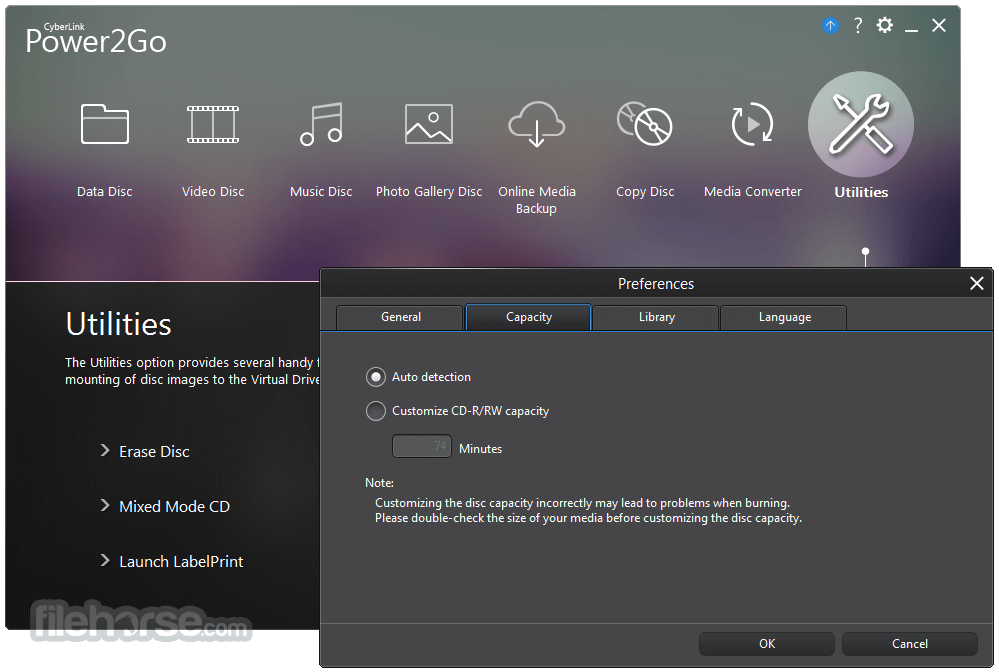
Task: Dismiss preferences with the Cancel button
Action: coord(910,644)
